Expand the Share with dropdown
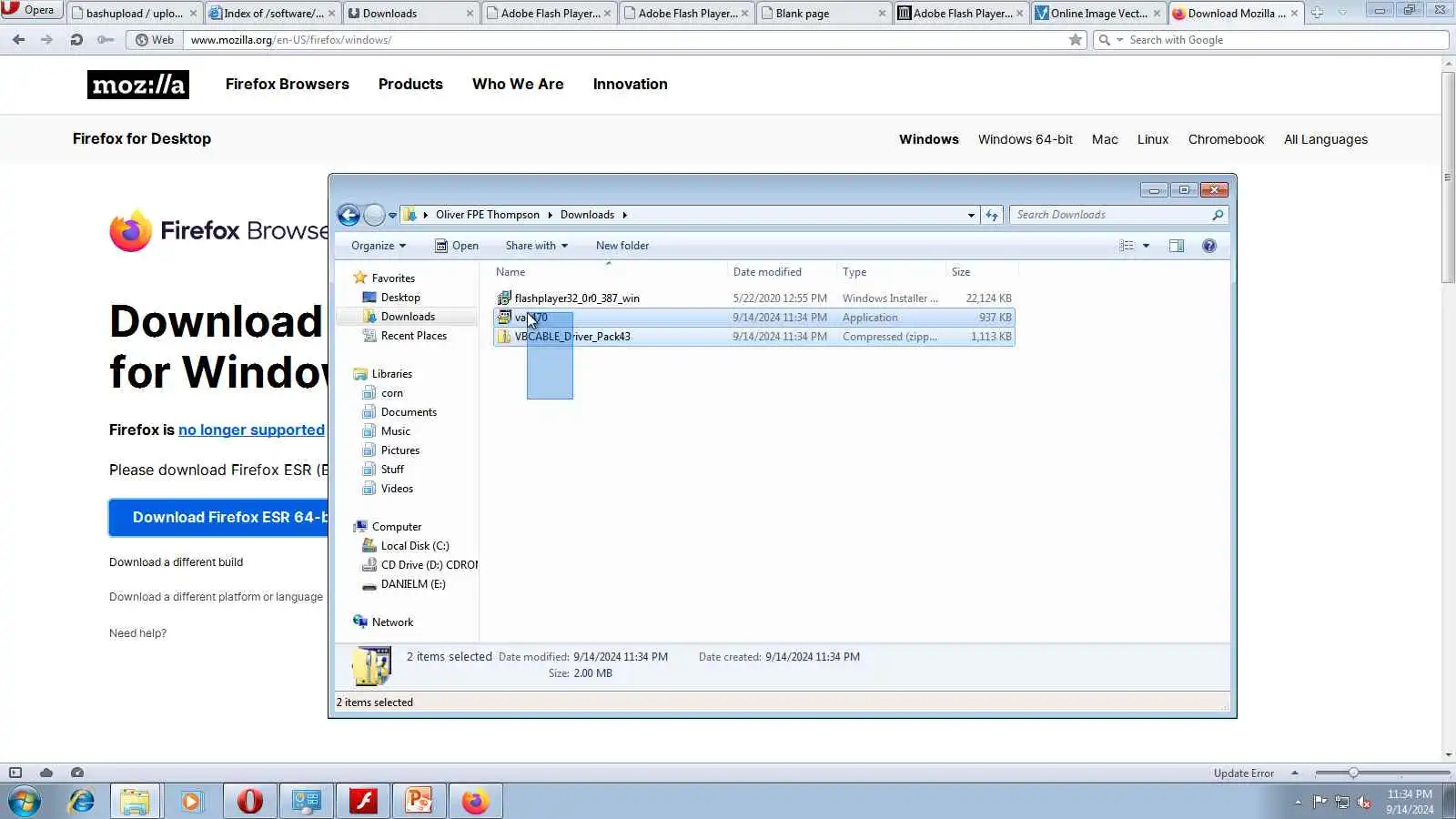The width and height of the screenshot is (1456, 819). 537,246
